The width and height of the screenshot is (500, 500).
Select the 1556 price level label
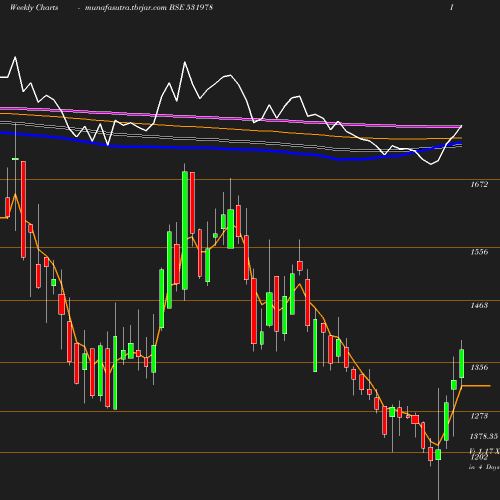pos(479,252)
